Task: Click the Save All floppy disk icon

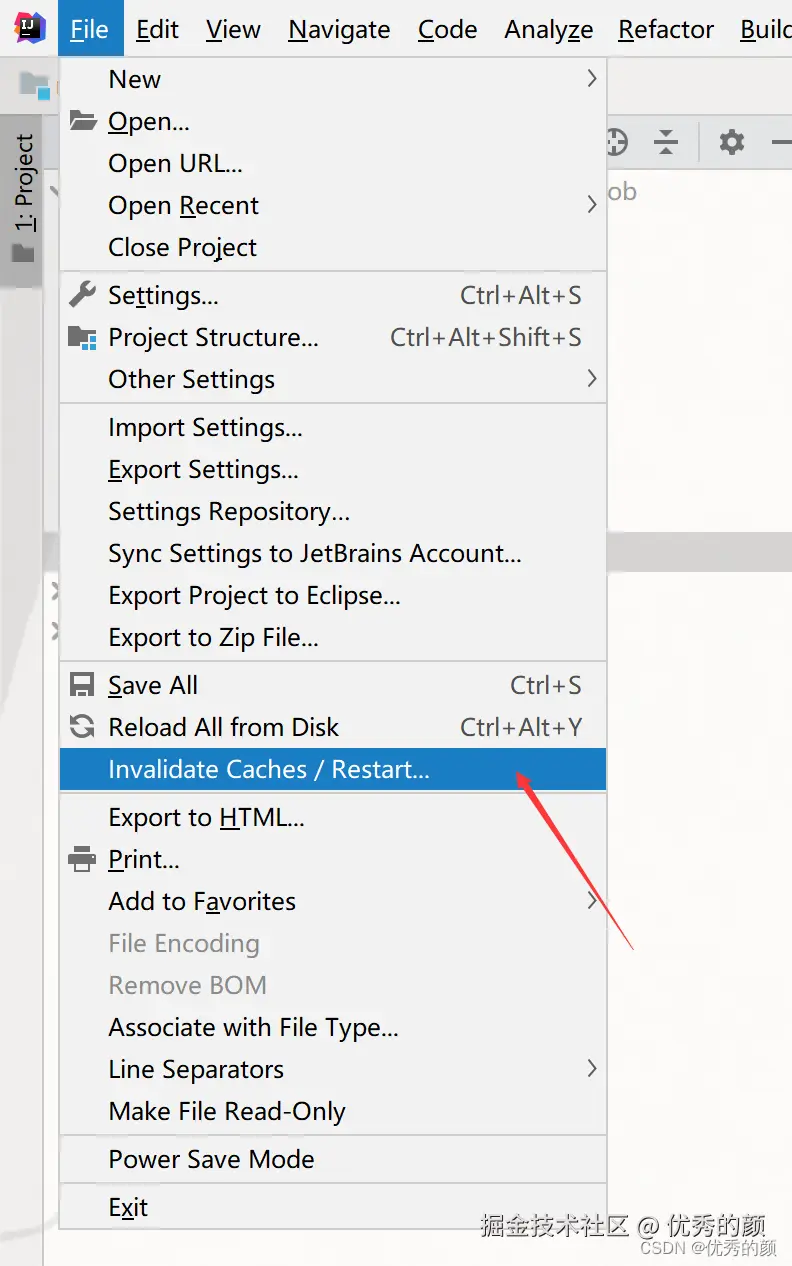Action: 82,685
